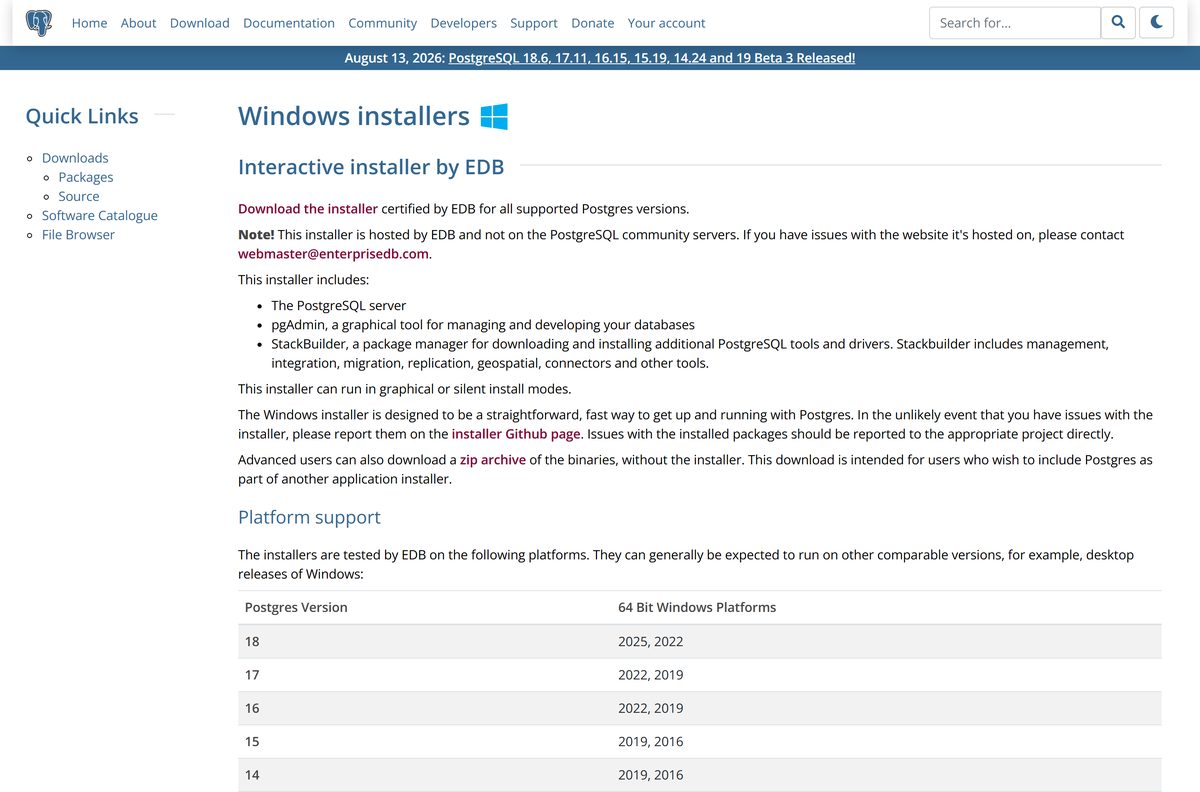Click platforms cell in version 14 row
Screen dimensions: 1200x792
click(887, 775)
